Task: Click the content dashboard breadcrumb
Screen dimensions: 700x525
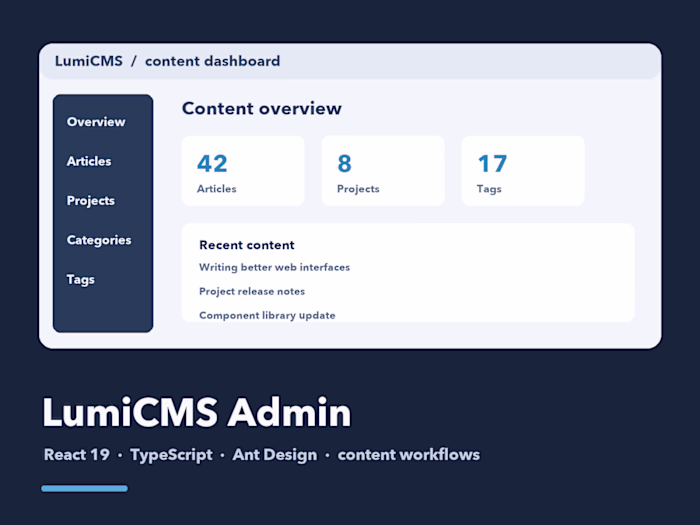Action: [212, 61]
